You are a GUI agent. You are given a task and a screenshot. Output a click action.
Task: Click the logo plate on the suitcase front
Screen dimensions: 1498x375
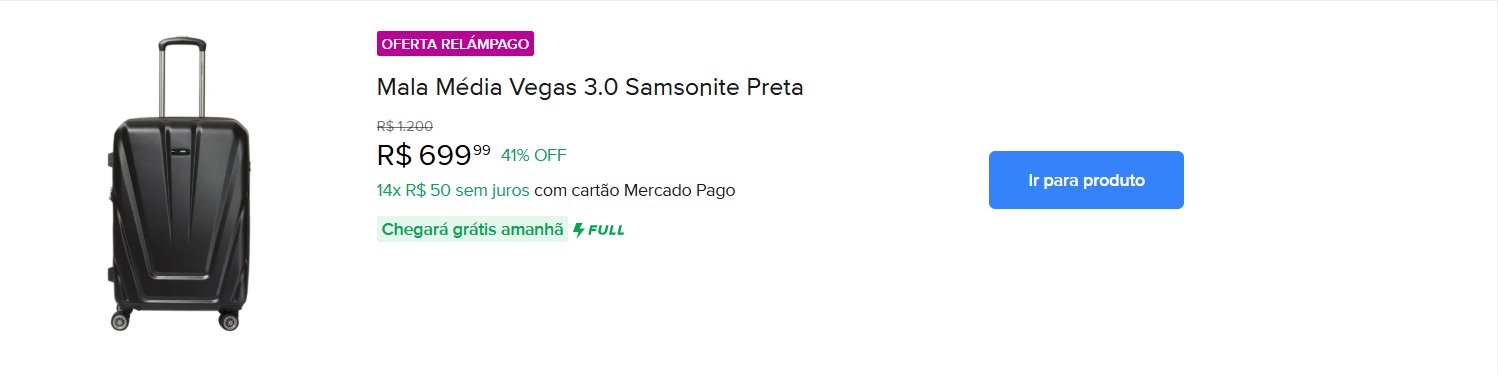click(x=182, y=152)
